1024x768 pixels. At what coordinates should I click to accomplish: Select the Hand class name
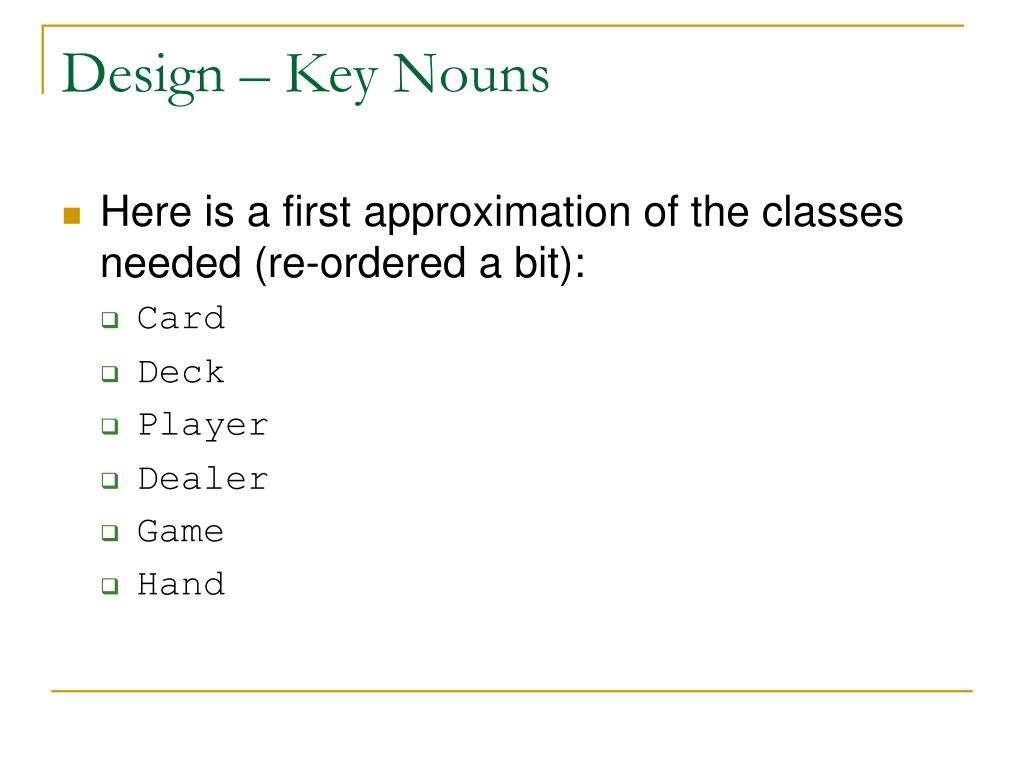point(181,584)
